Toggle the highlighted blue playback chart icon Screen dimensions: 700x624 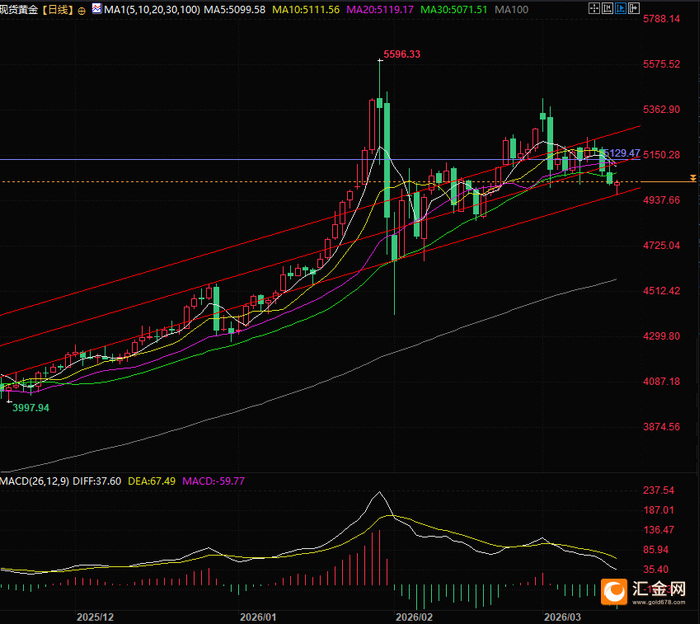[621, 8]
